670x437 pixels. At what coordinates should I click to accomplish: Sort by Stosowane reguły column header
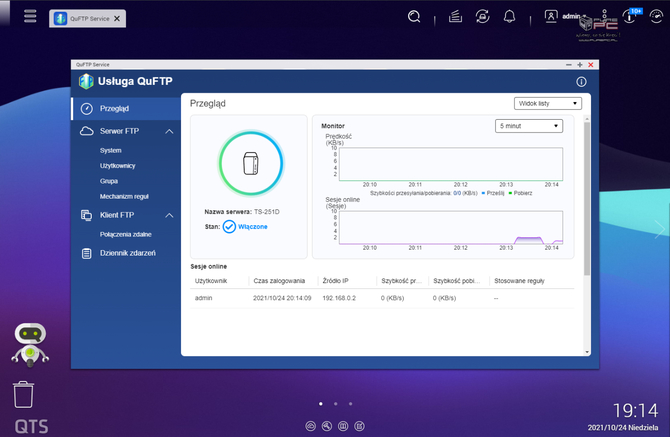pyautogui.click(x=519, y=281)
